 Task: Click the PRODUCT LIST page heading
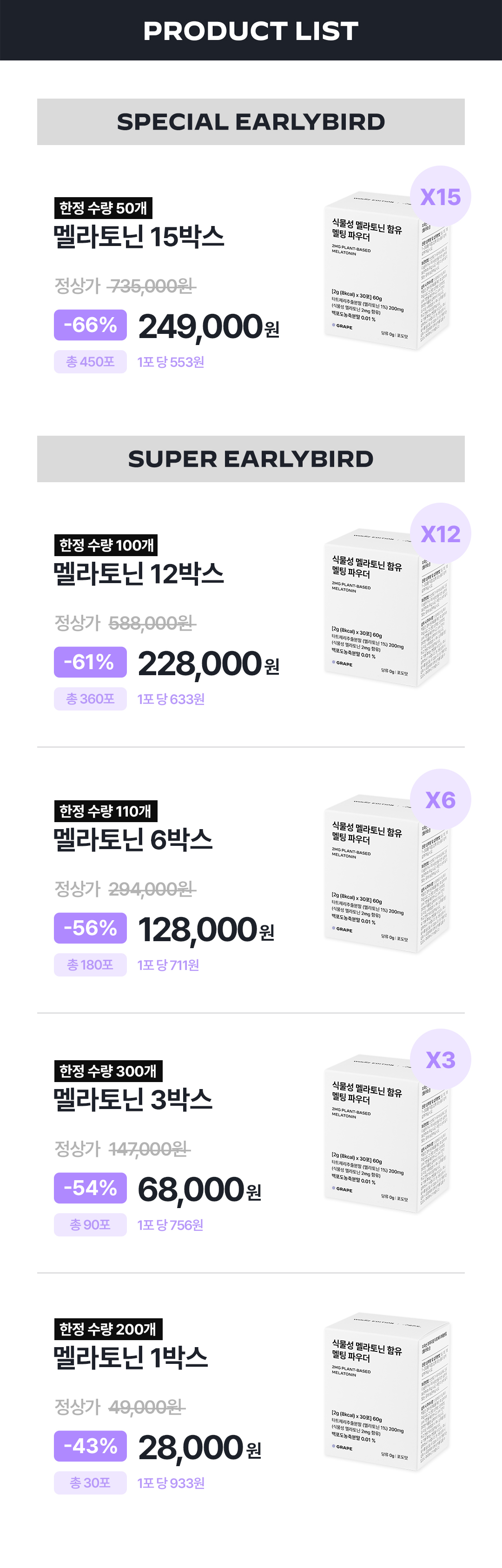pos(251,30)
